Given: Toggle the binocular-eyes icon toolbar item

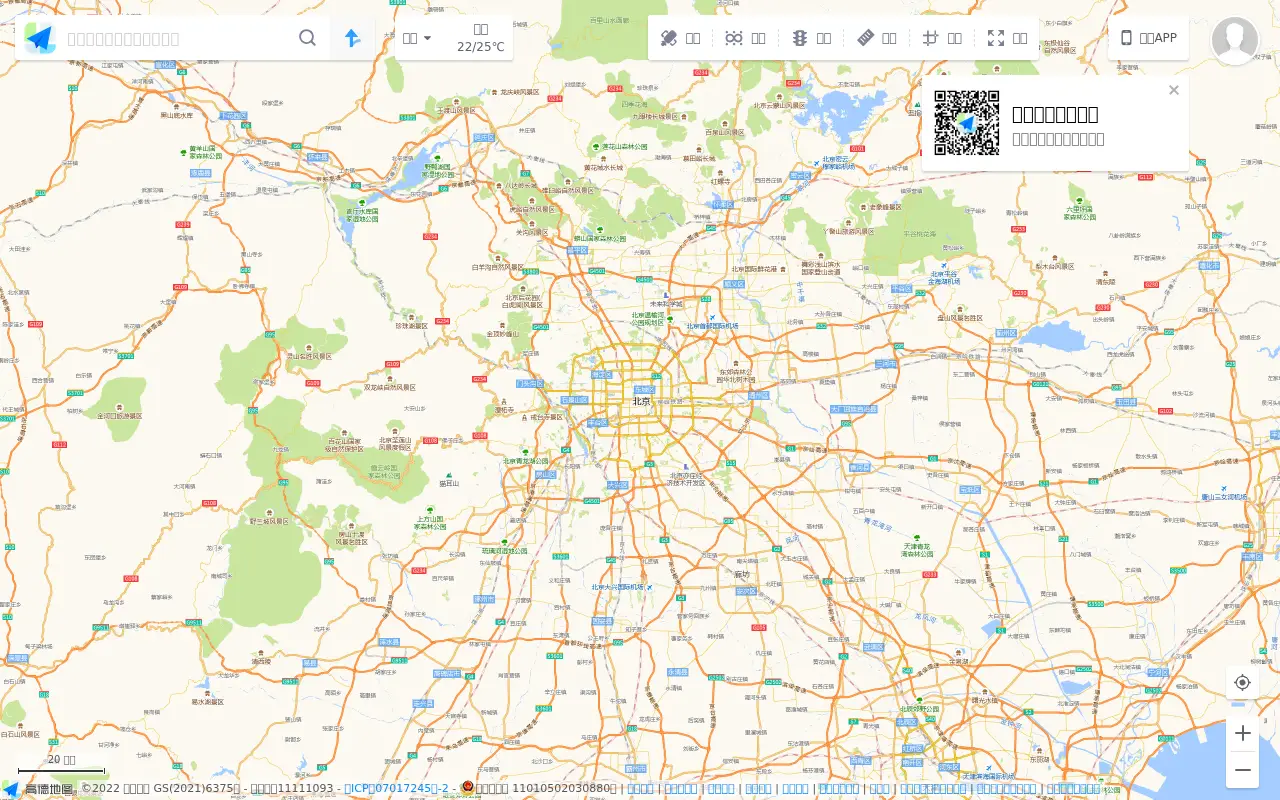Looking at the screenshot, I should tap(745, 38).
